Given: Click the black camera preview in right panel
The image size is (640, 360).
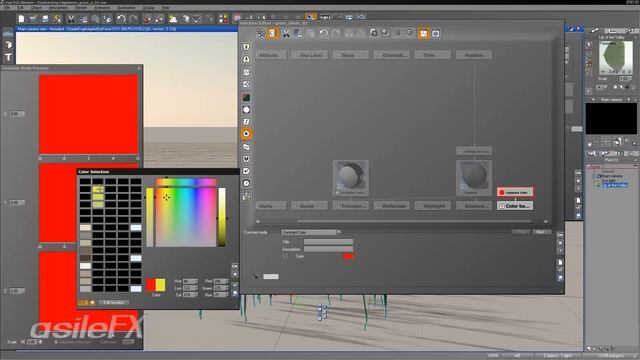Looking at the screenshot, I should click(611, 118).
